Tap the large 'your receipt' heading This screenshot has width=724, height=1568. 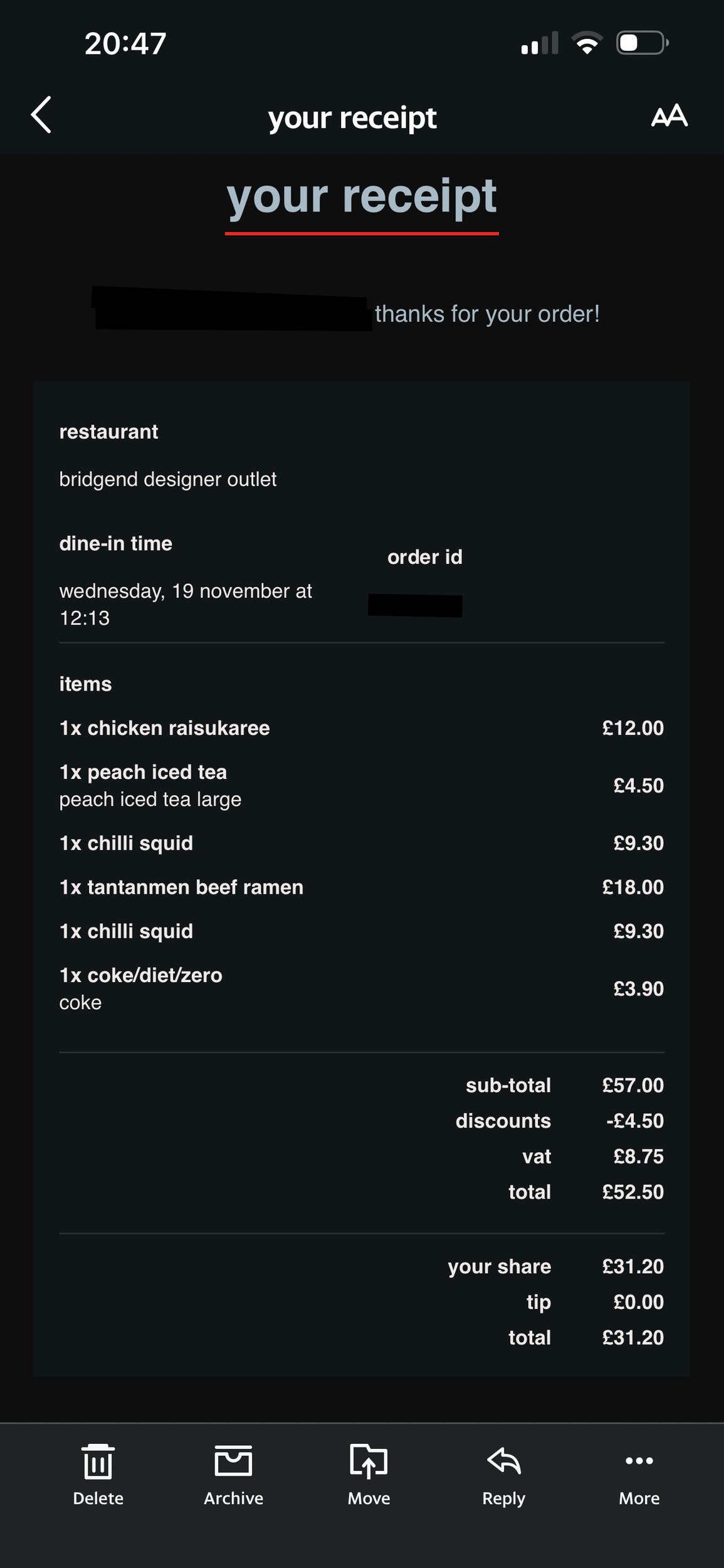pyautogui.click(x=362, y=196)
